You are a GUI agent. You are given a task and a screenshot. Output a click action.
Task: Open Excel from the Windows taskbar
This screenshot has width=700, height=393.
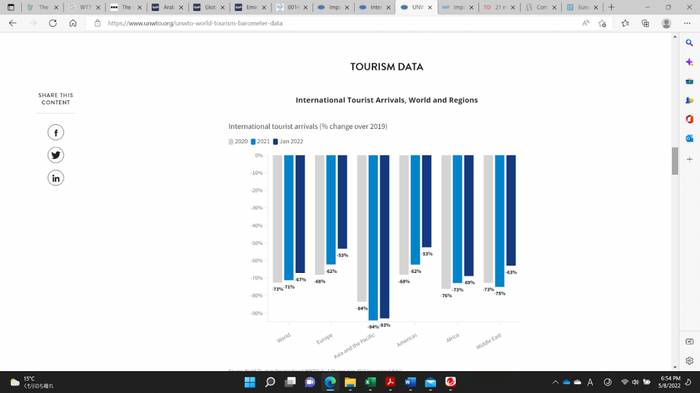pyautogui.click(x=370, y=382)
